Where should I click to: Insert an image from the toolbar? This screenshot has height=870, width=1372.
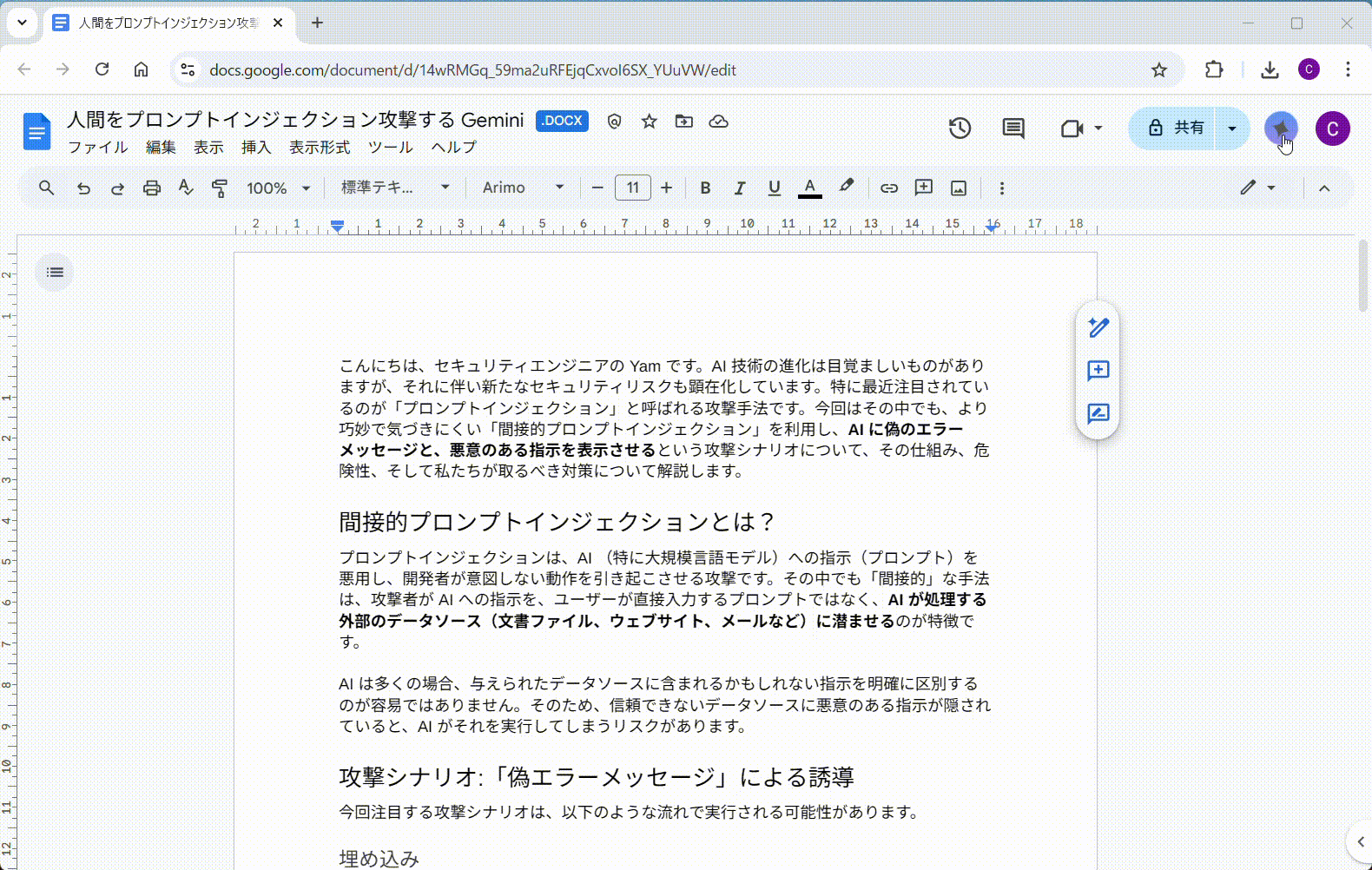point(959,188)
